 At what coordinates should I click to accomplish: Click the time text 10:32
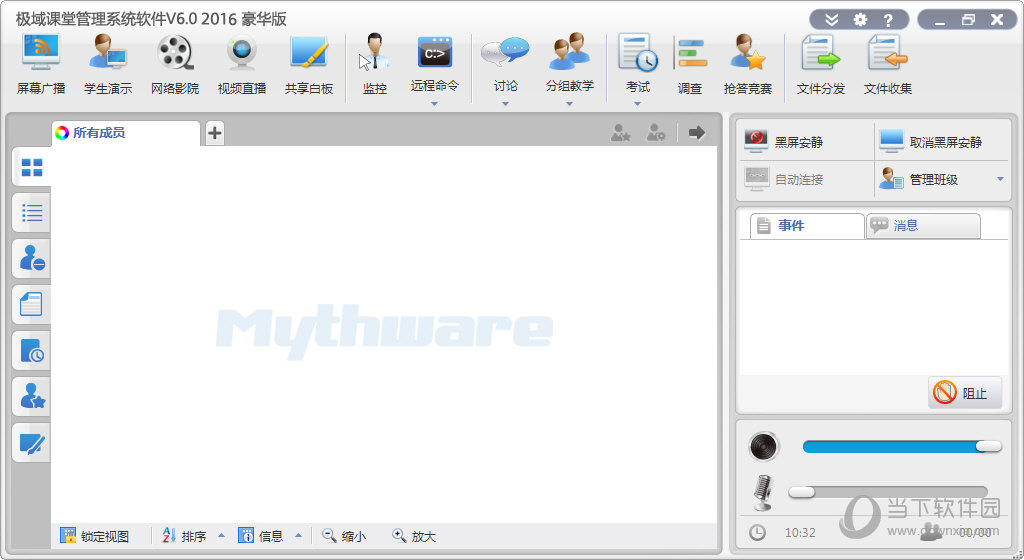(800, 533)
